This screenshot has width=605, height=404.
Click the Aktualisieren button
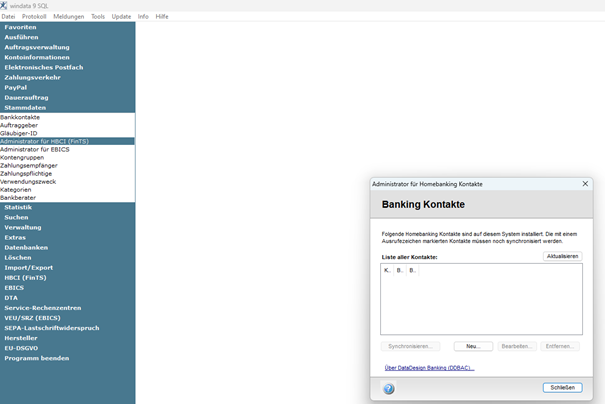tap(562, 256)
